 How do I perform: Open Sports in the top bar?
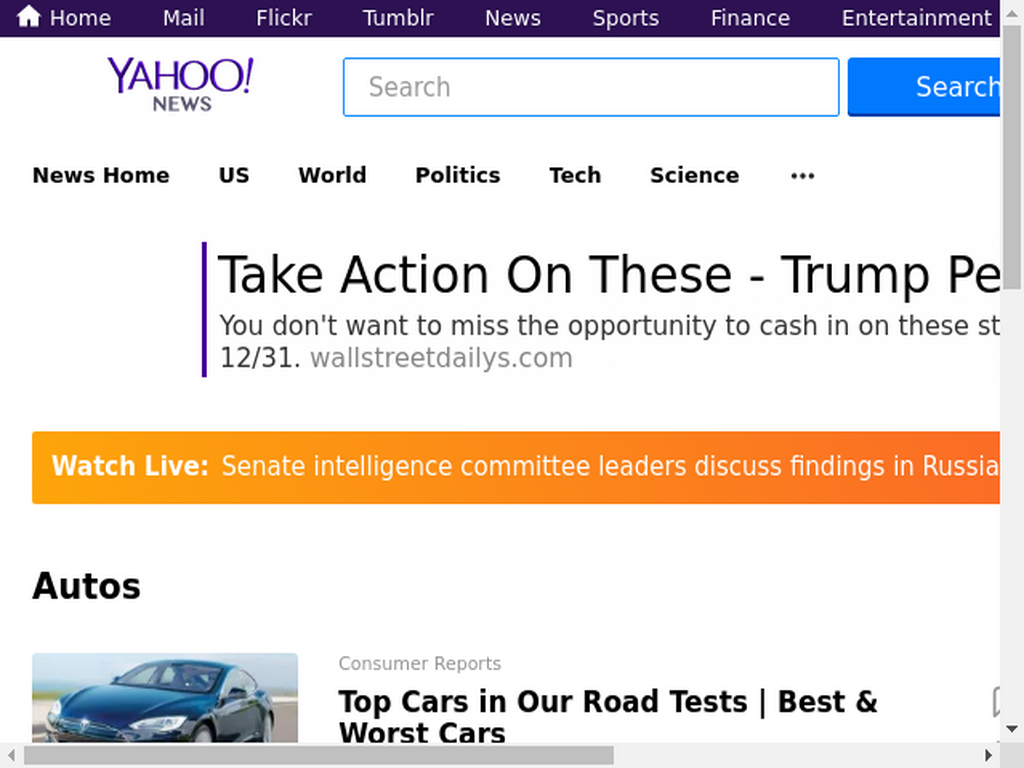pos(626,18)
